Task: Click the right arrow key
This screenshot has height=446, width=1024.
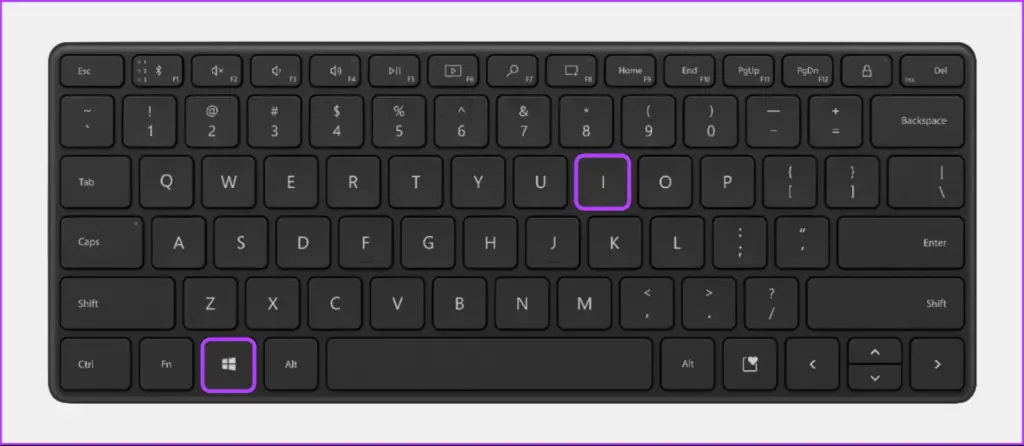Action: pyautogui.click(x=937, y=364)
